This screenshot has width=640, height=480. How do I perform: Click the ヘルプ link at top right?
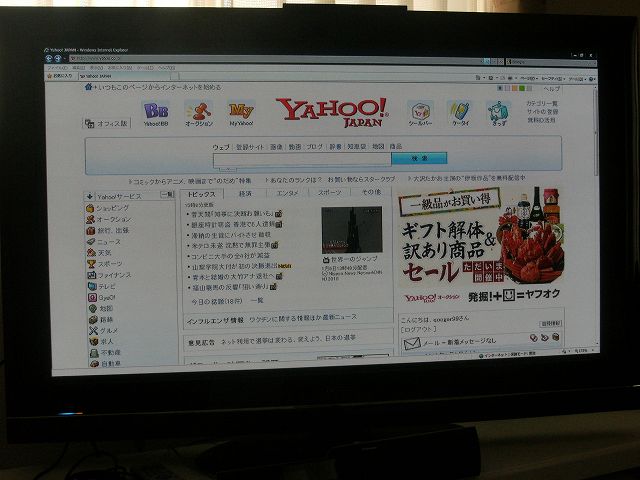point(551,89)
